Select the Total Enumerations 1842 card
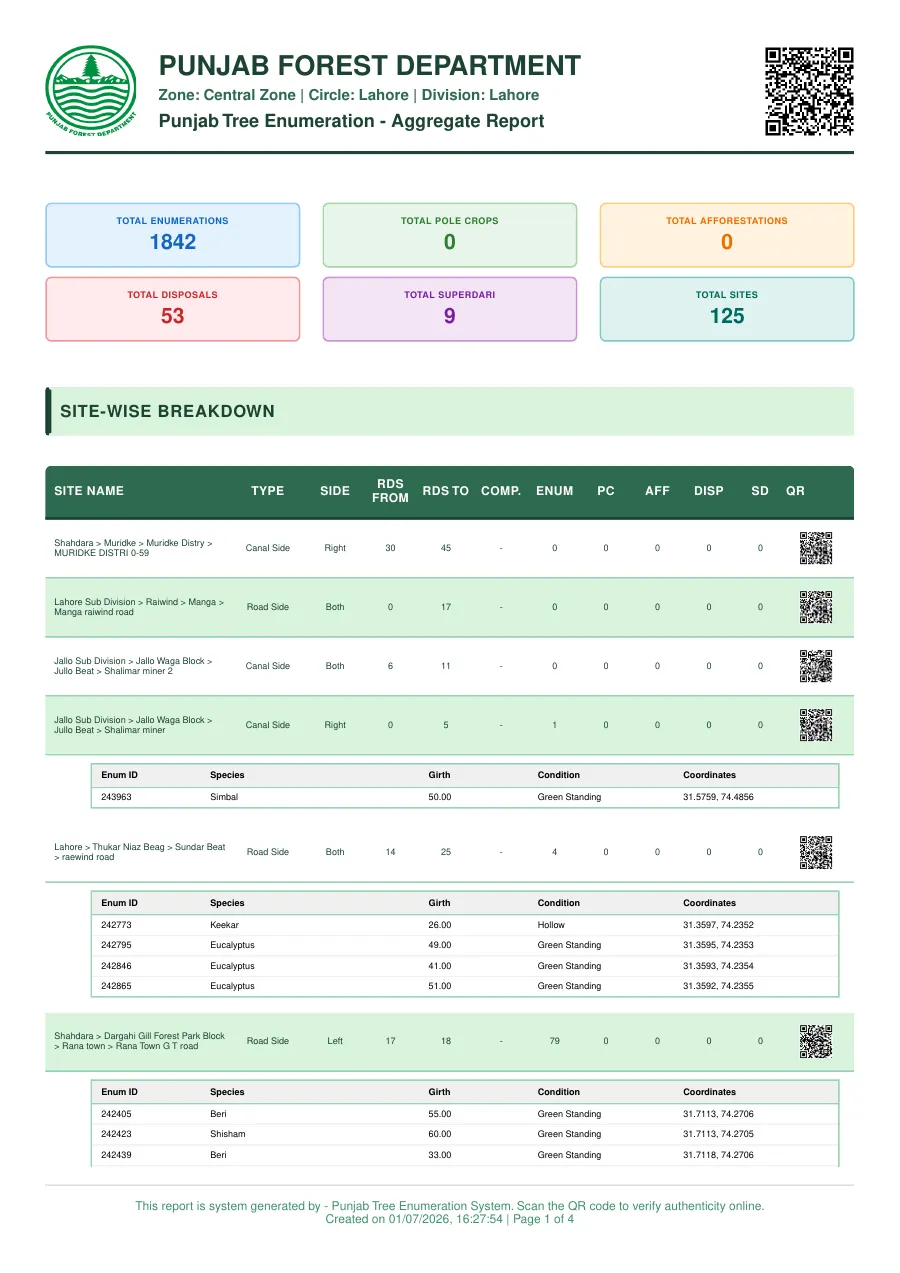This screenshot has width=900, height=1273. (172, 235)
